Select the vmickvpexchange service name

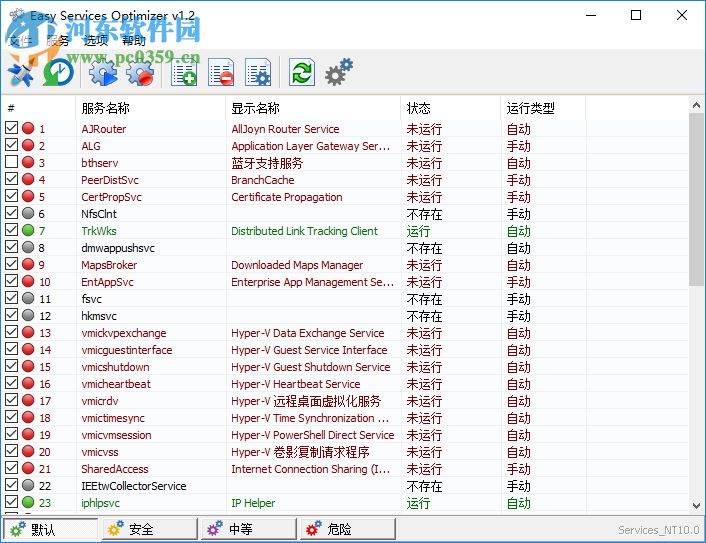pos(124,333)
